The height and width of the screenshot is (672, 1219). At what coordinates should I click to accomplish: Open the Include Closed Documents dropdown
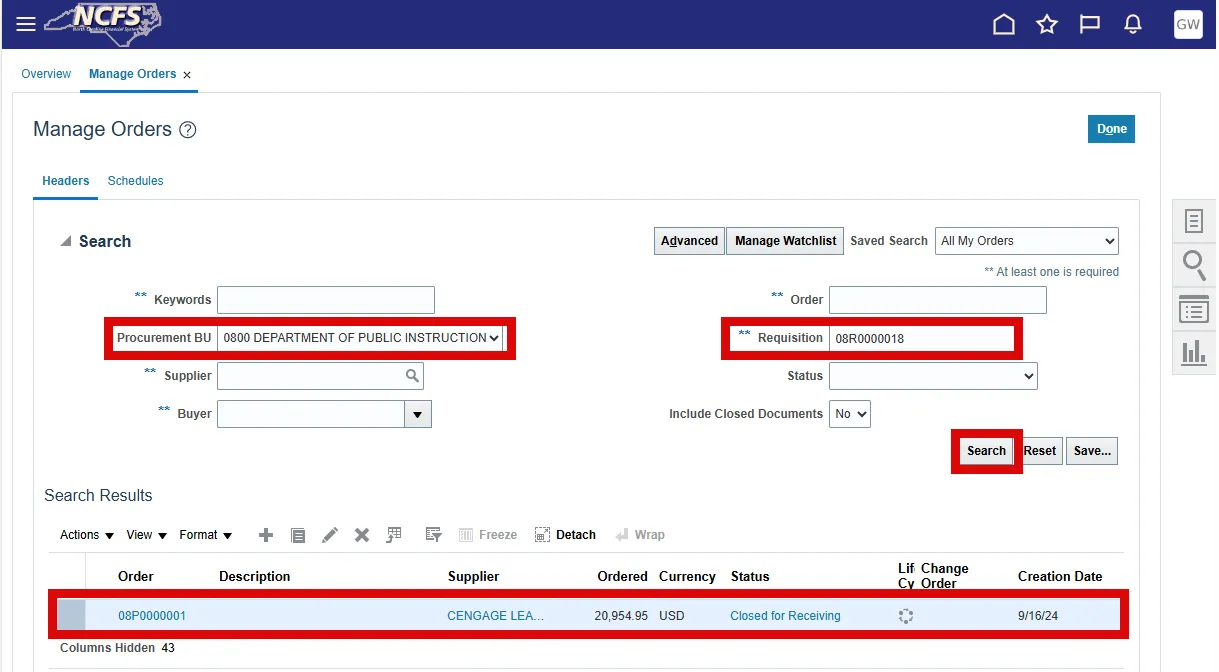[849, 414]
